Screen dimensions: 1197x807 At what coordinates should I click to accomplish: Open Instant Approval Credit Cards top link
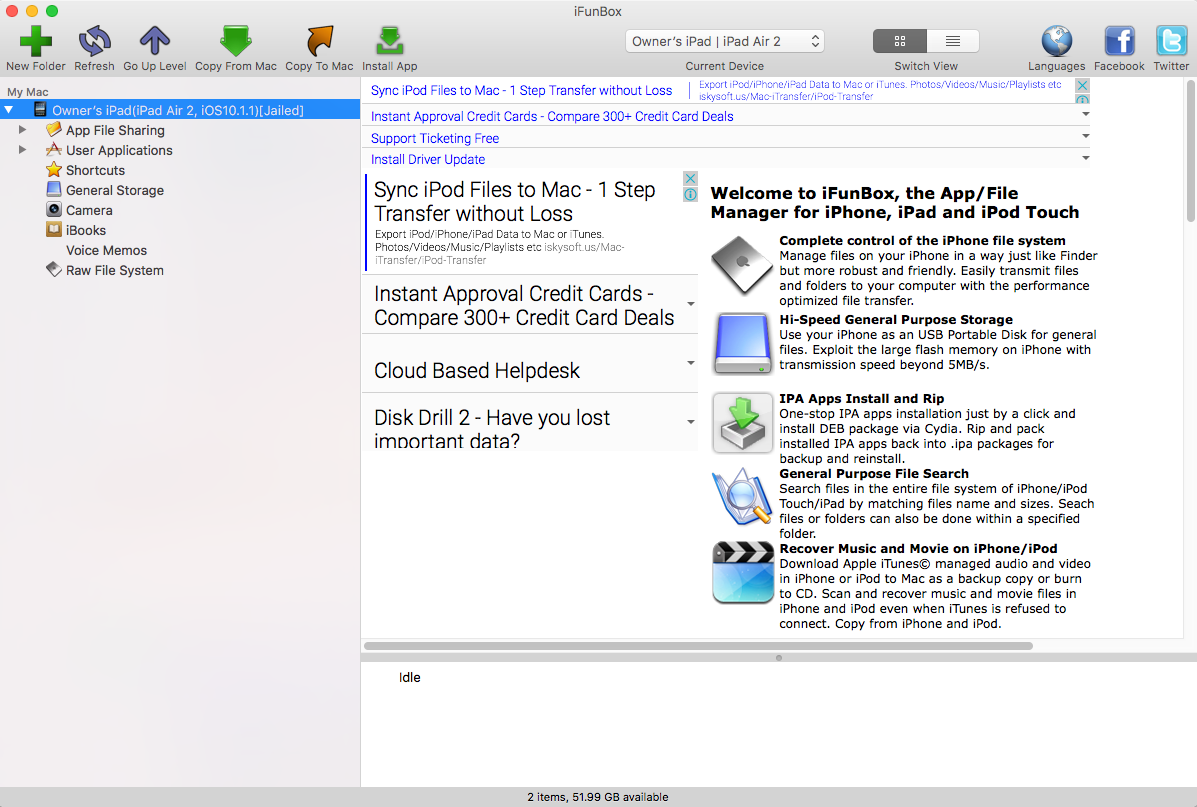tap(552, 116)
